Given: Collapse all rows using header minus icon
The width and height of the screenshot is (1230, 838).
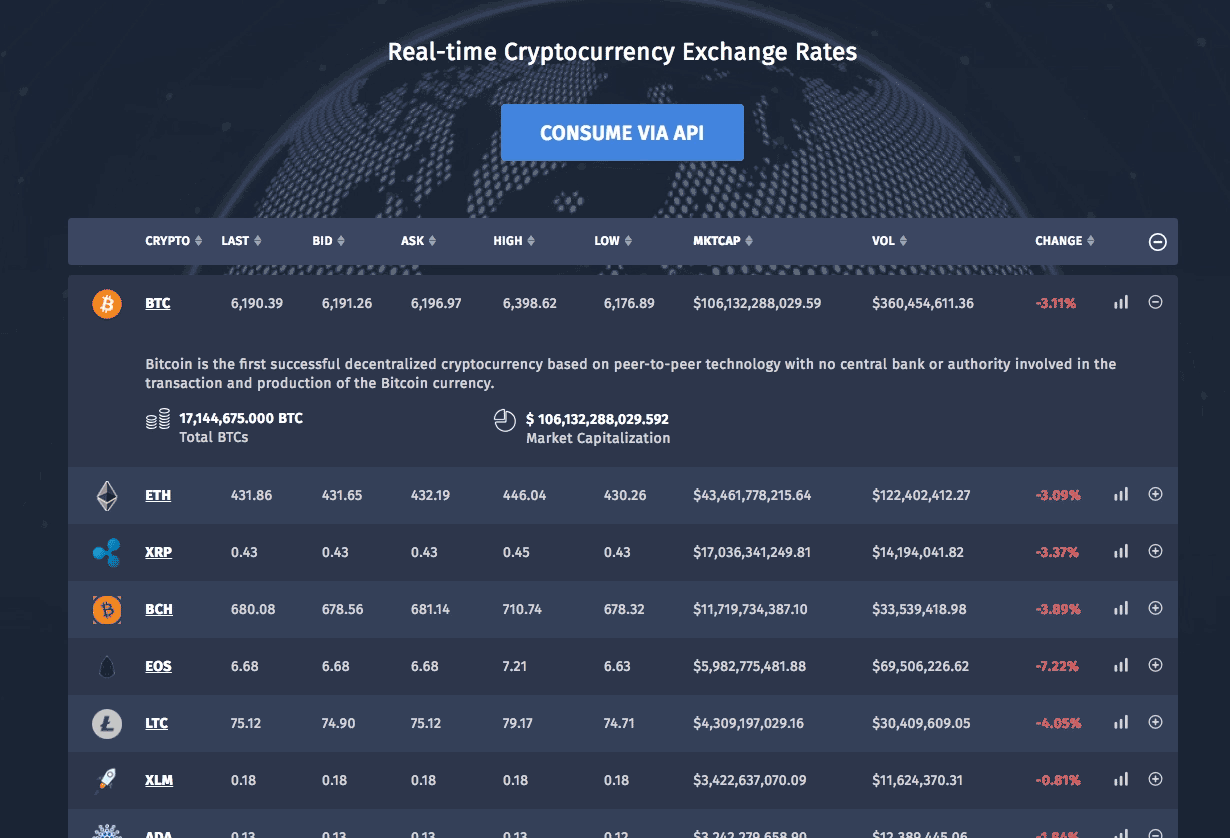Looking at the screenshot, I should (x=1158, y=242).
